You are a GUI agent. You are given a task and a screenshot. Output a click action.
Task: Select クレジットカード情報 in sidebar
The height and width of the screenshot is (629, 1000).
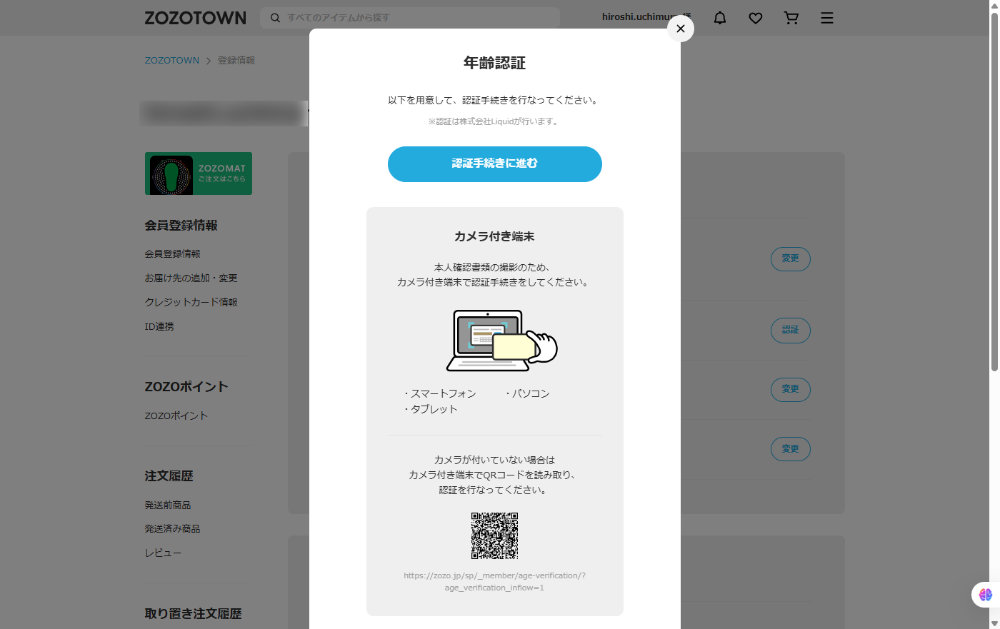pos(191,302)
